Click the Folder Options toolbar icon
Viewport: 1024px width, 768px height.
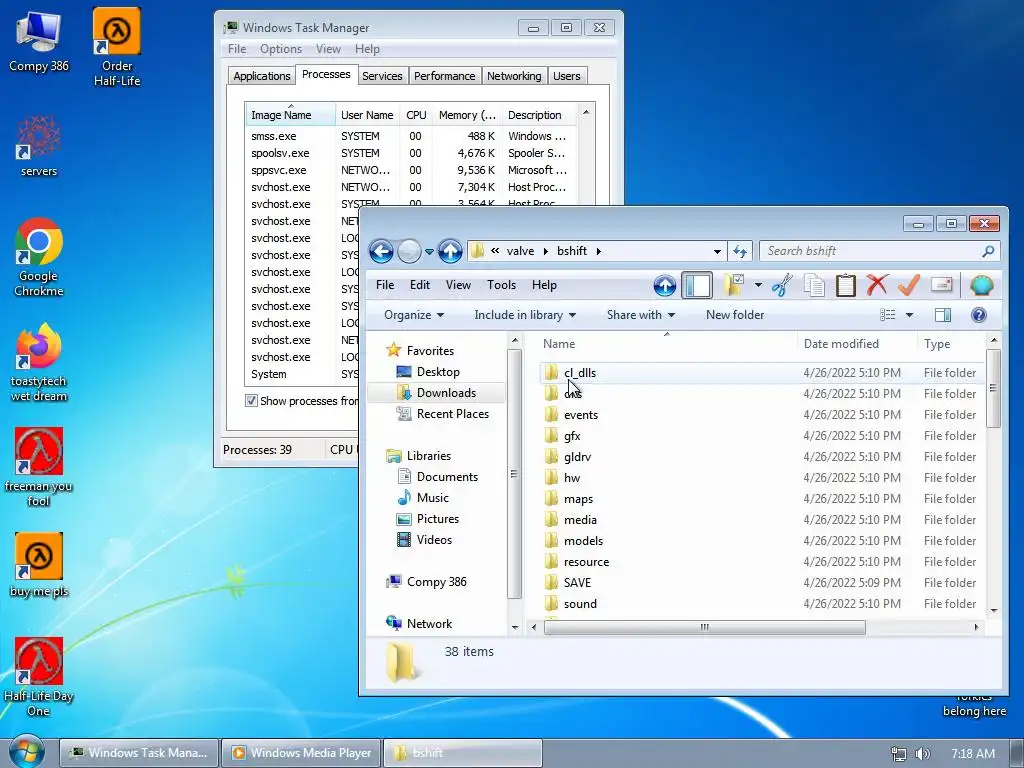[734, 285]
